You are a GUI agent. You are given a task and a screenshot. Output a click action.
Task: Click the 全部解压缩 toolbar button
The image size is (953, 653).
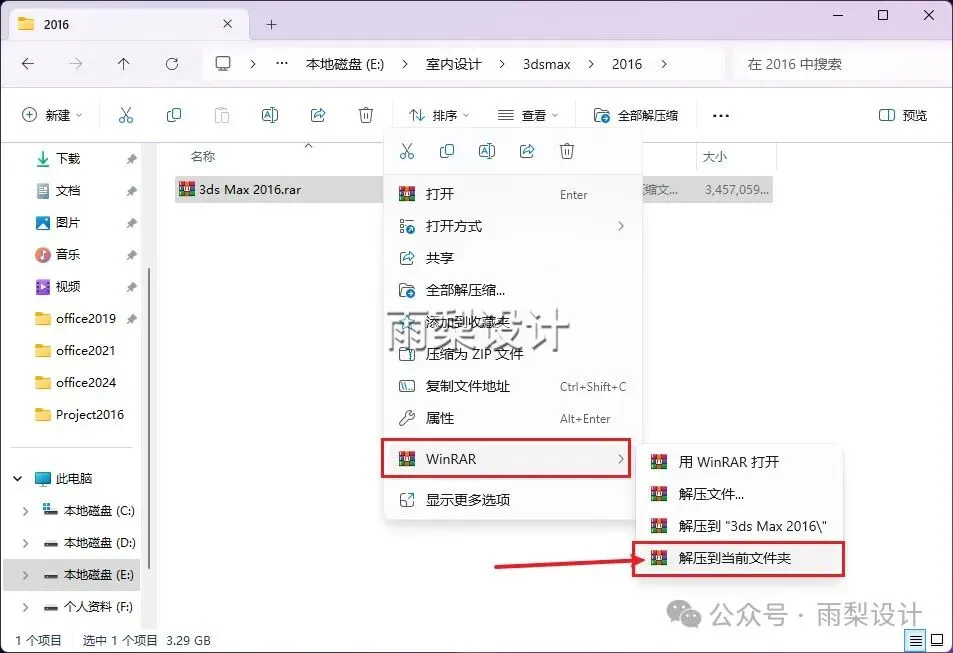tap(636, 115)
